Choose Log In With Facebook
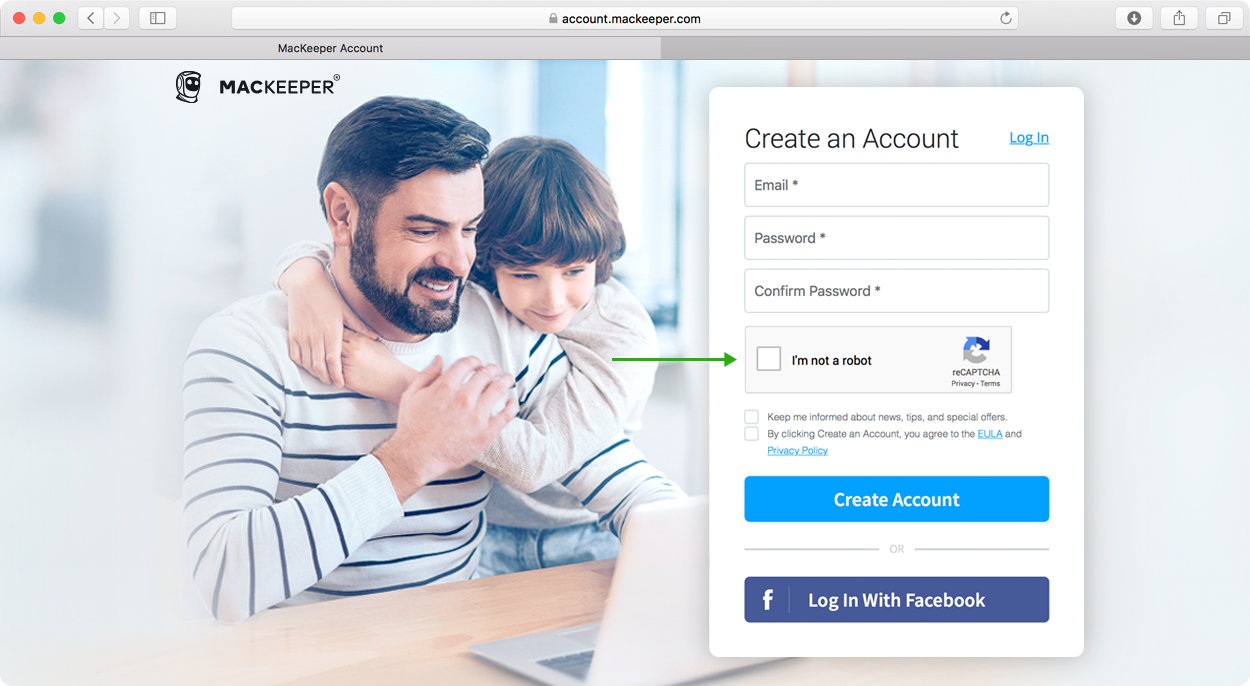 click(x=896, y=600)
